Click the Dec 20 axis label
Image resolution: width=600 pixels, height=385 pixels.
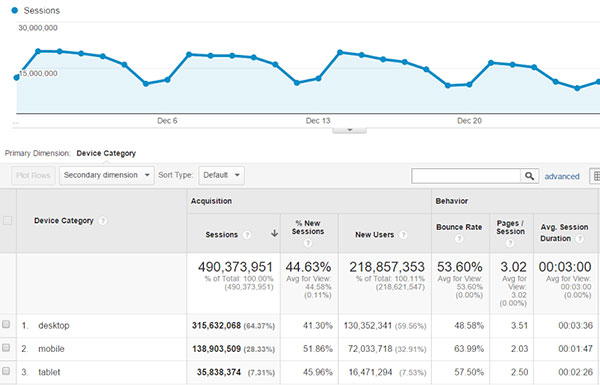coord(470,121)
